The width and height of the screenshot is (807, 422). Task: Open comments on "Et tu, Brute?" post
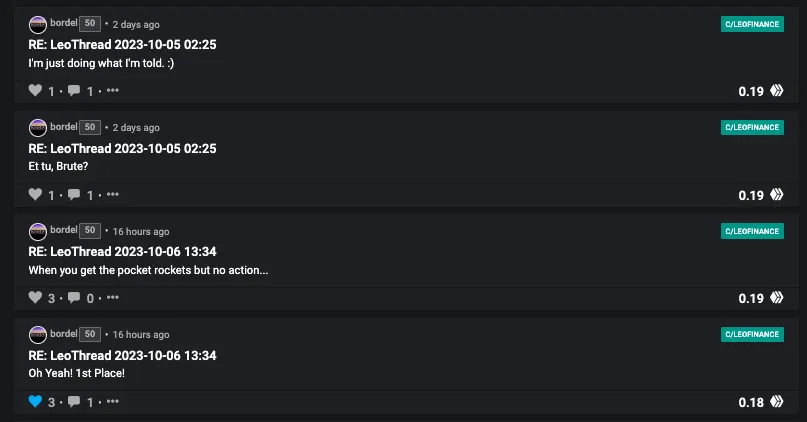(x=74, y=195)
